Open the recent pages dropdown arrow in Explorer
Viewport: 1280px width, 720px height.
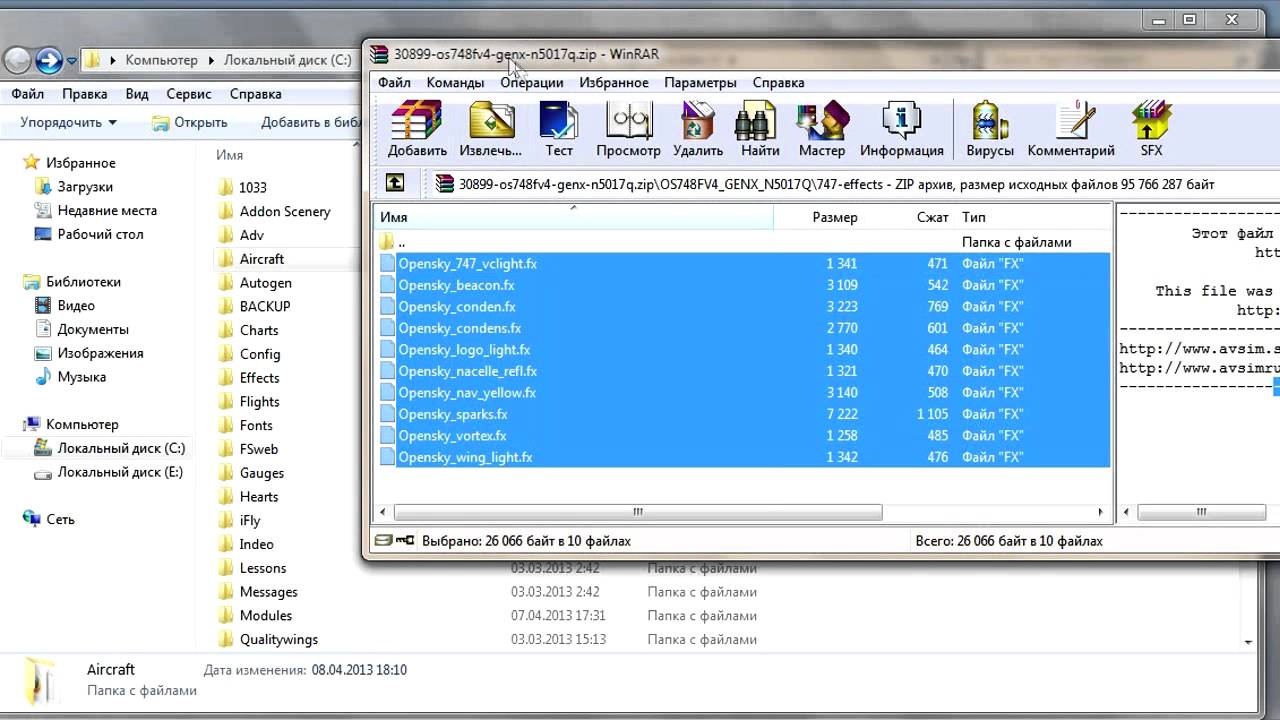72,62
